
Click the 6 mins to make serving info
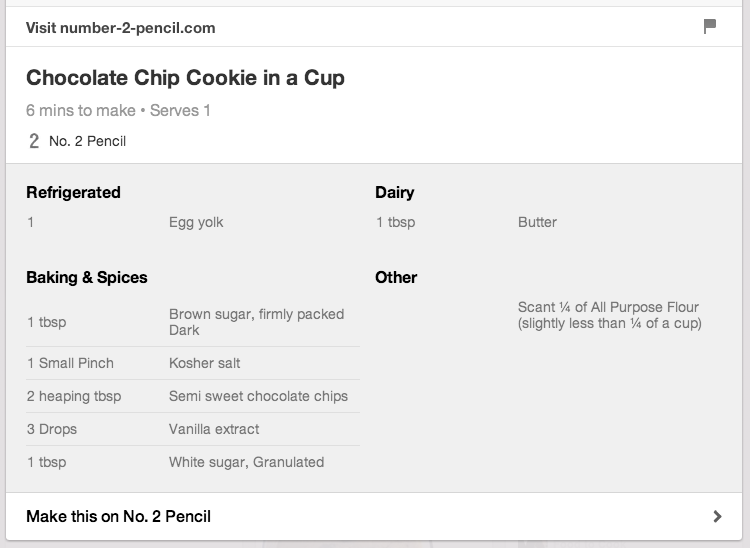(118, 110)
